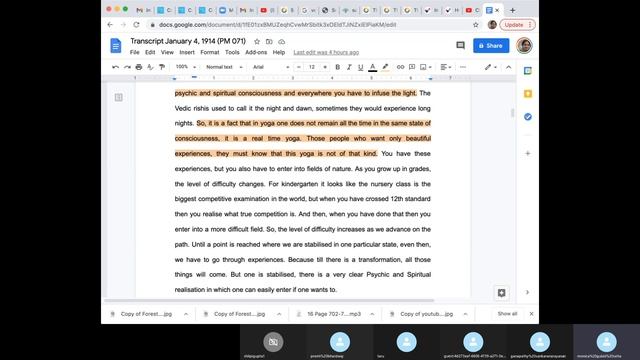Screen dimensions: 640x360
Task: Open the Format menu
Action: coord(210,52)
